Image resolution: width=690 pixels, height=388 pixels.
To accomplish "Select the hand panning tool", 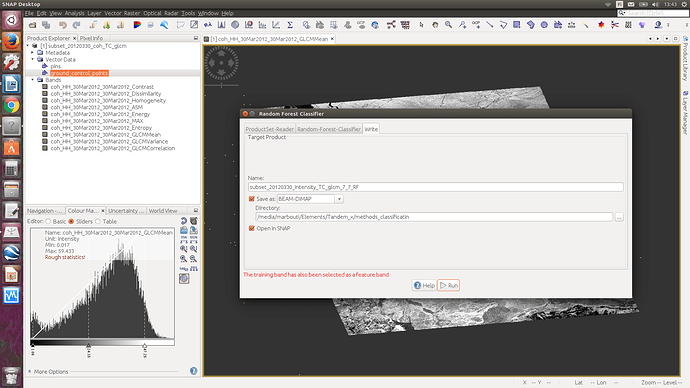I will (435, 25).
